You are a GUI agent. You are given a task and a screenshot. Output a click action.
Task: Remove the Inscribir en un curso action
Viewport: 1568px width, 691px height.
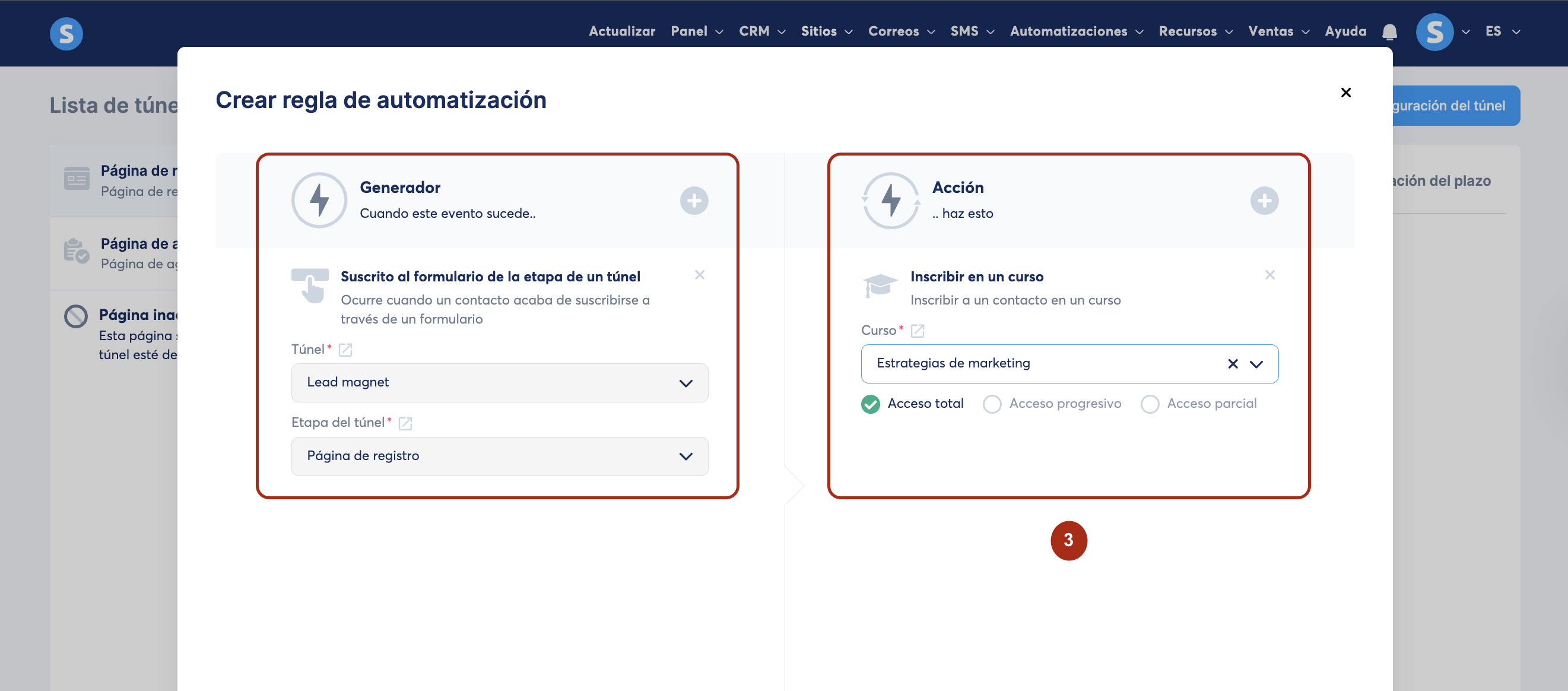pos(1269,275)
